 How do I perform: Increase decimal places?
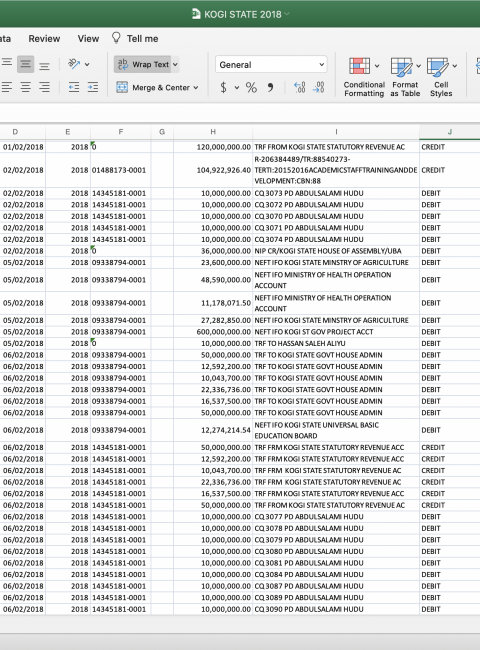coord(299,87)
